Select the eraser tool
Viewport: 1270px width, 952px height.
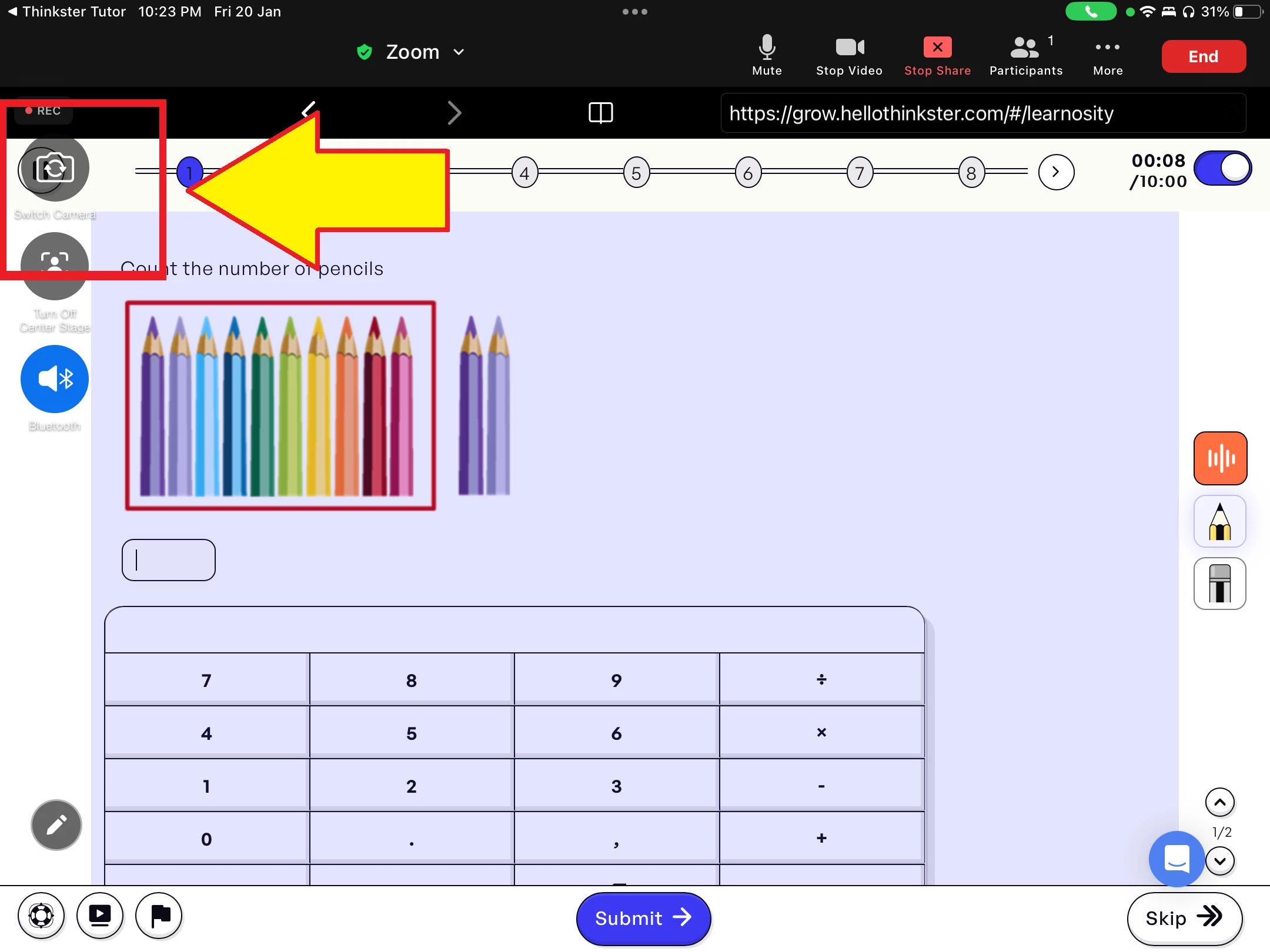[x=1219, y=584]
